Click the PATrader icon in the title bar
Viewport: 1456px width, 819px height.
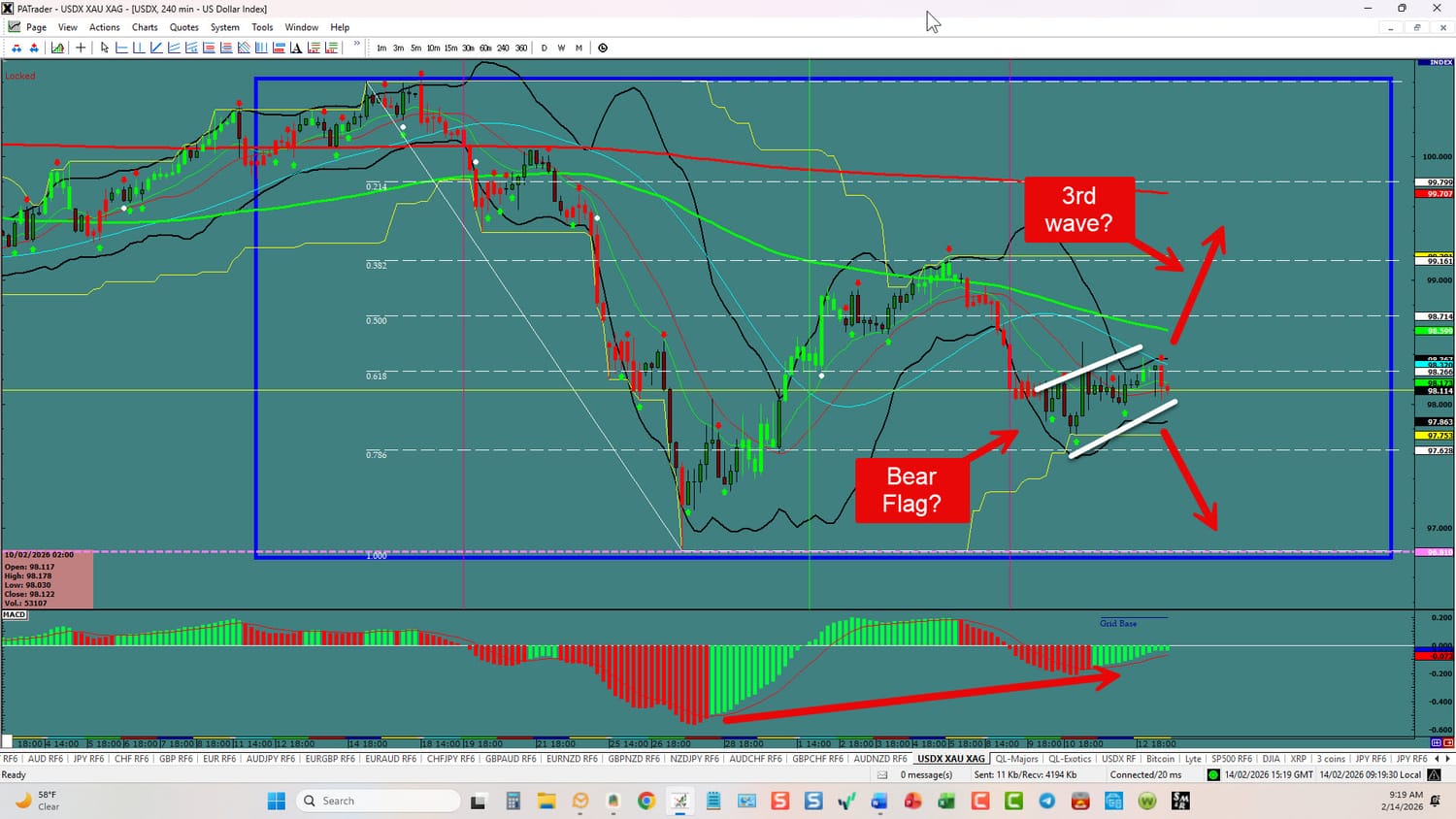point(9,9)
